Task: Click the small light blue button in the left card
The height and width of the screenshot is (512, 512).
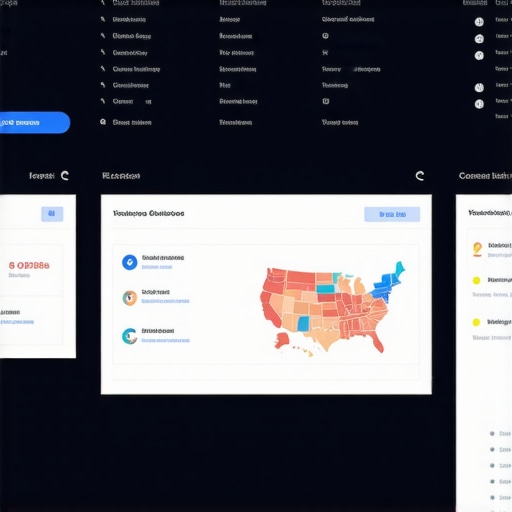Action: (52, 214)
